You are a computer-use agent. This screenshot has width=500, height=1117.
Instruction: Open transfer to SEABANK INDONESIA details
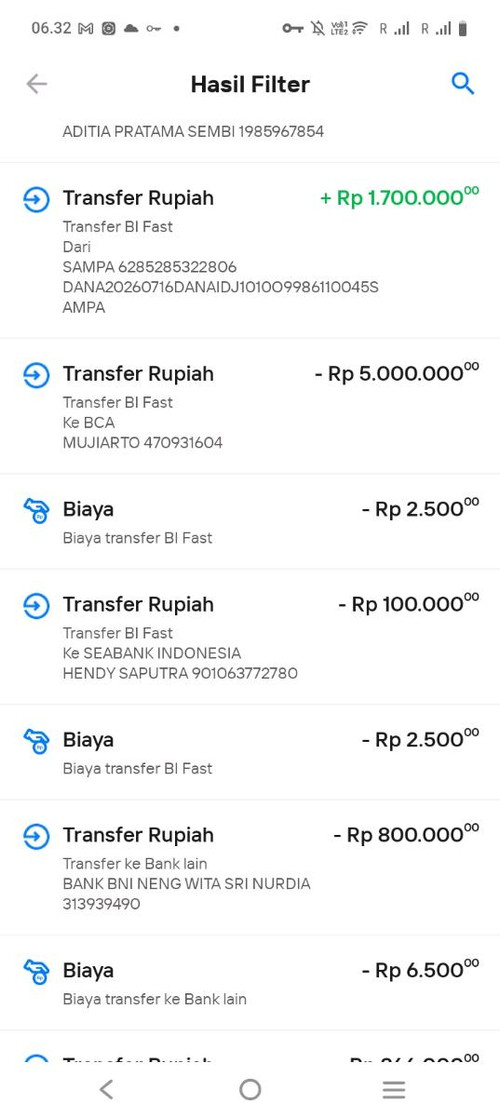pyautogui.click(x=250, y=637)
